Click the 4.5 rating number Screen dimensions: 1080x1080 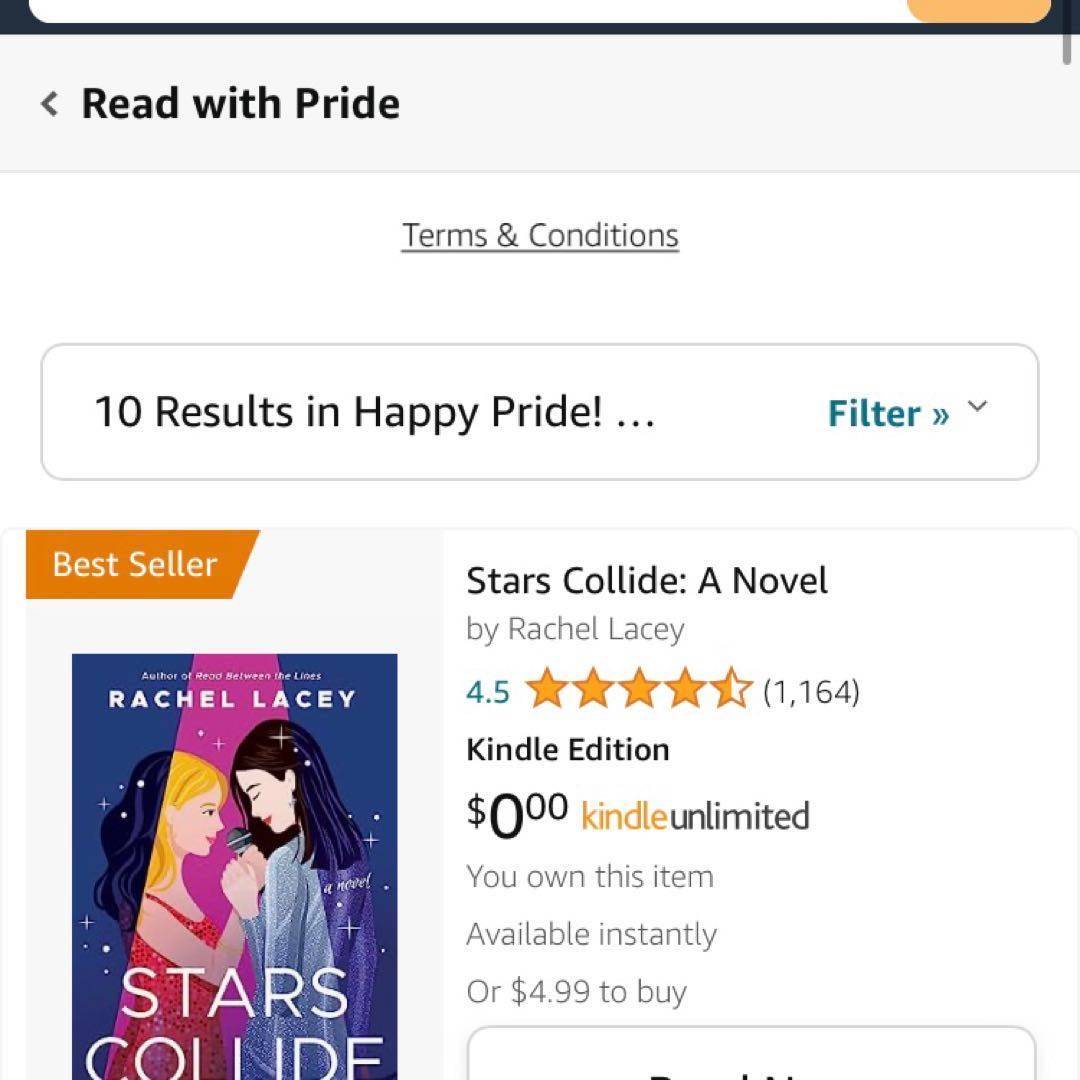point(488,692)
